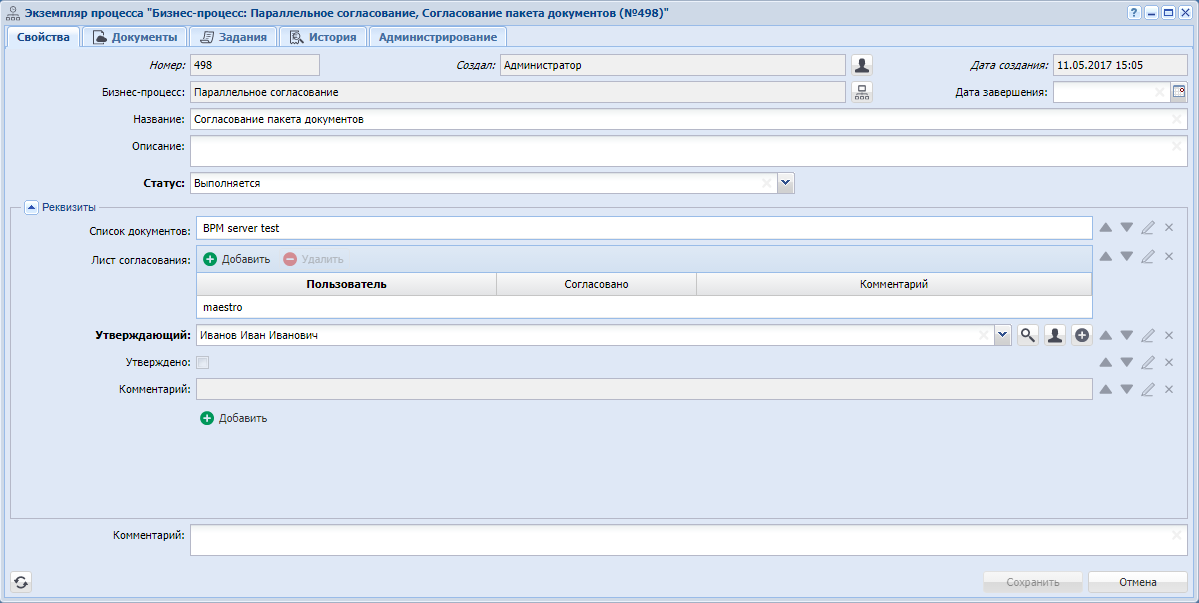Collapse the Реквизиты section
Image resolution: width=1199 pixels, height=603 pixels.
[x=32, y=208]
